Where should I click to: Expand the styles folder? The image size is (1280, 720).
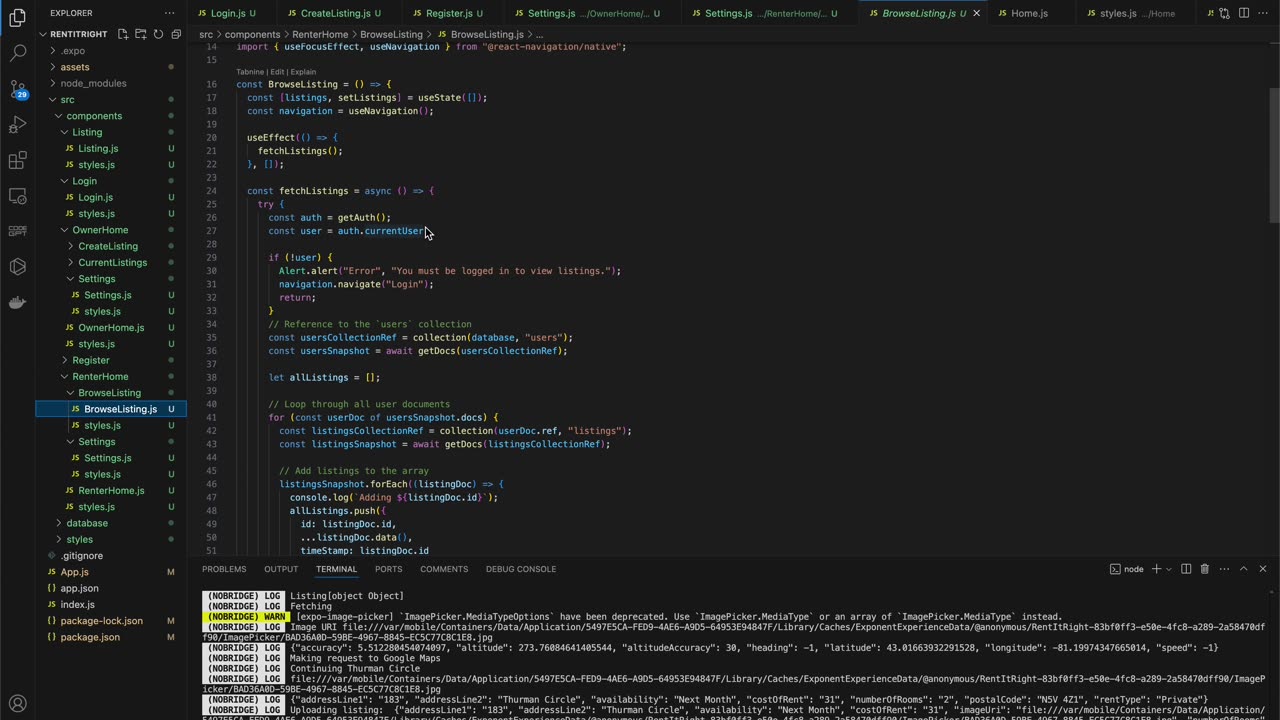coord(110,539)
